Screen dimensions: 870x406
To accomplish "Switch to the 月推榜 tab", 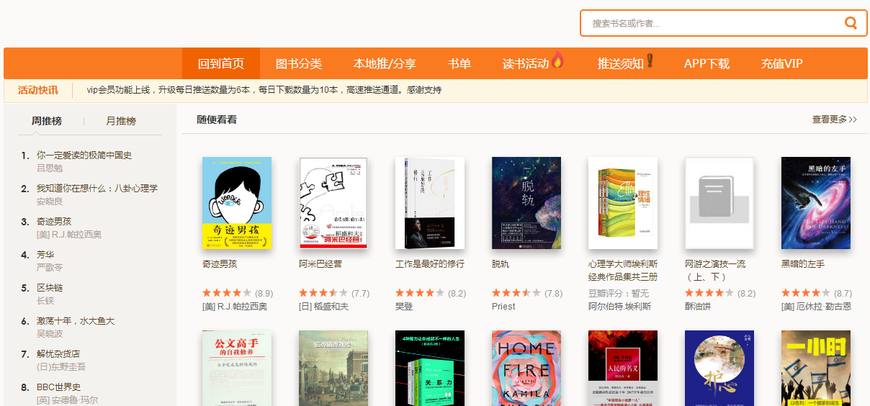I will [120, 121].
